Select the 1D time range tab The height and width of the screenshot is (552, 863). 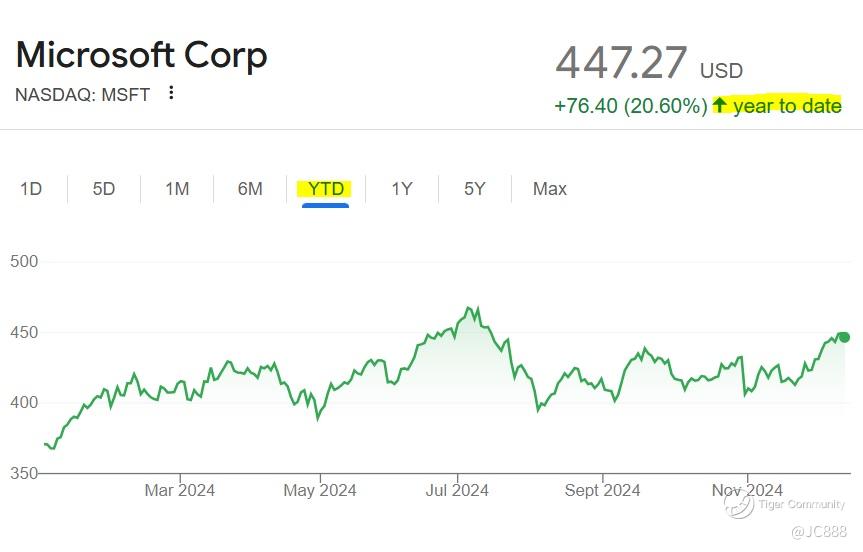coord(31,189)
